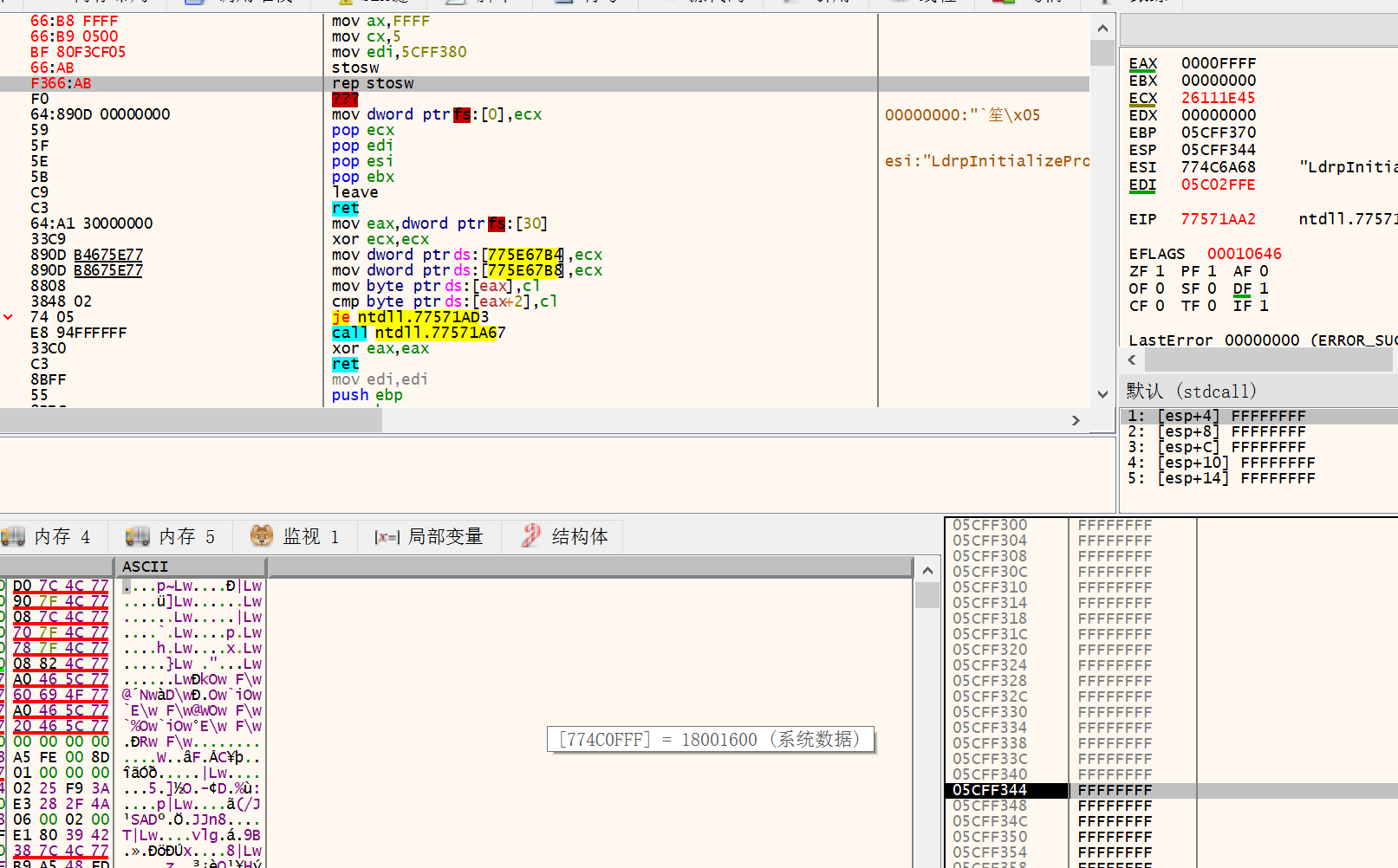Viewport: 1398px width, 868px height.
Task: Click the IF flag value
Action: [x=1264, y=306]
